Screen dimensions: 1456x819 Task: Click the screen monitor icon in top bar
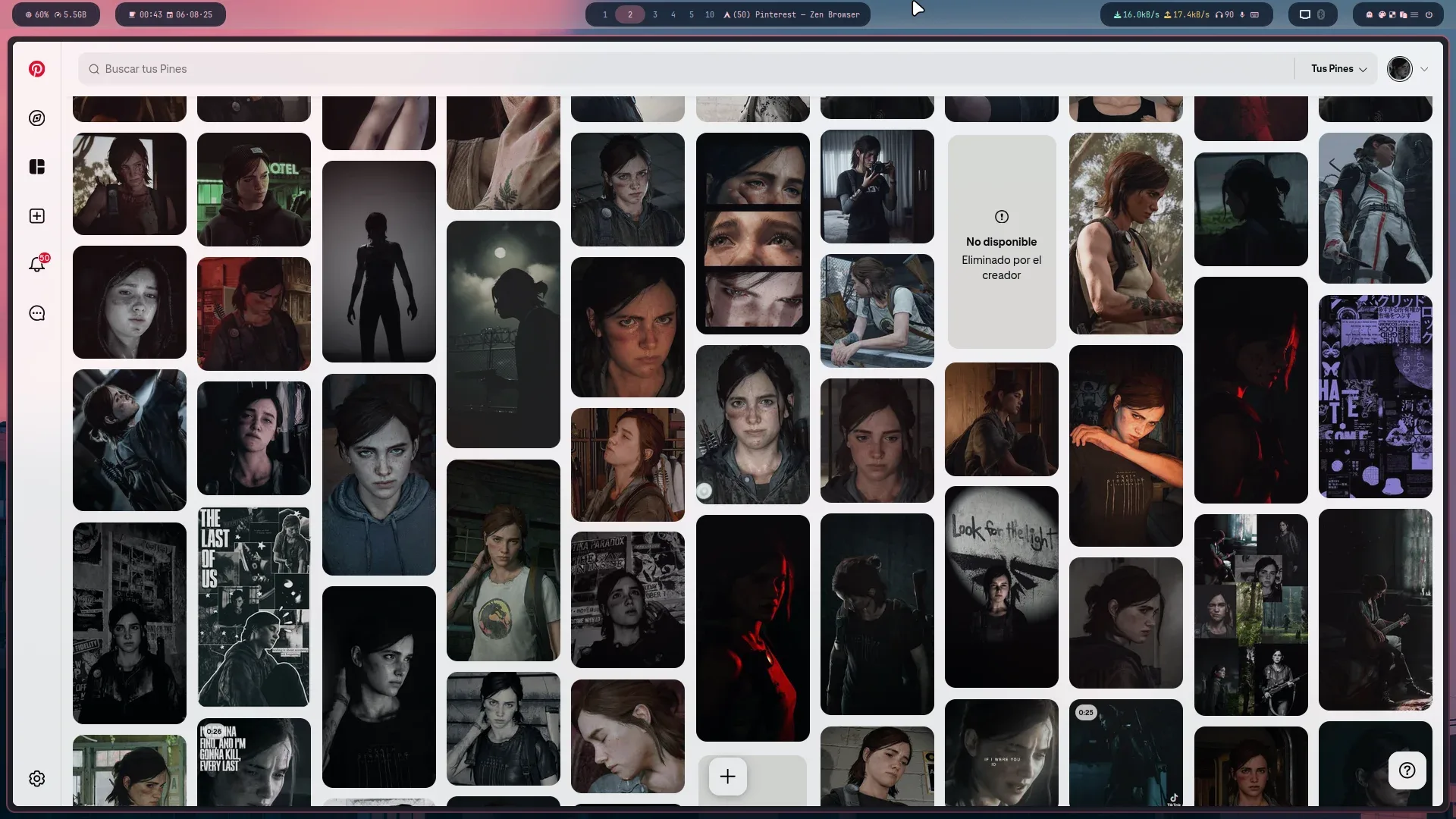pyautogui.click(x=1305, y=14)
